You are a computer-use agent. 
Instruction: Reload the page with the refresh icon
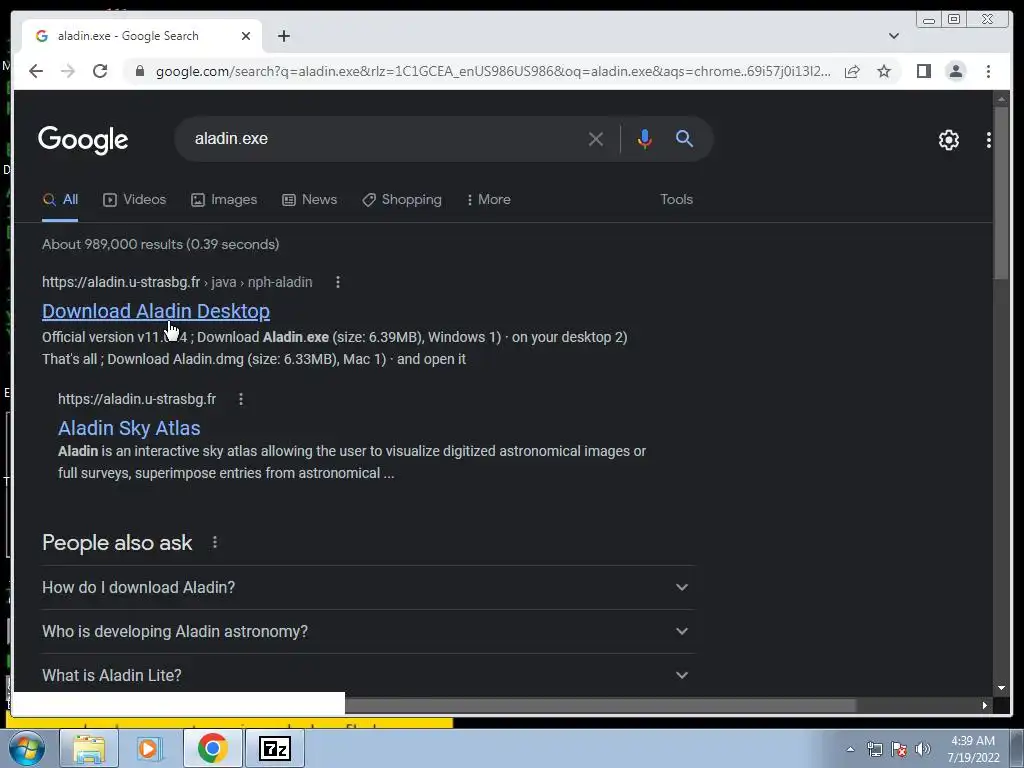click(x=100, y=71)
